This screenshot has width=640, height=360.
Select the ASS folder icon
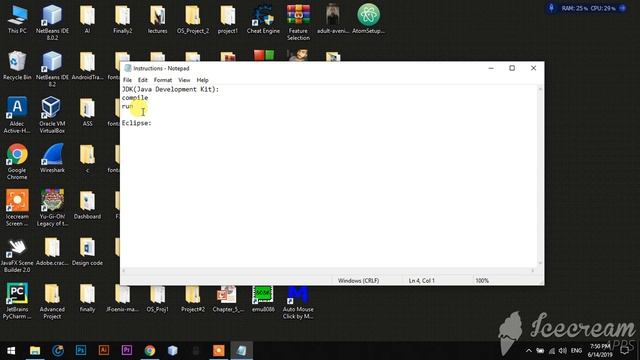(x=87, y=112)
